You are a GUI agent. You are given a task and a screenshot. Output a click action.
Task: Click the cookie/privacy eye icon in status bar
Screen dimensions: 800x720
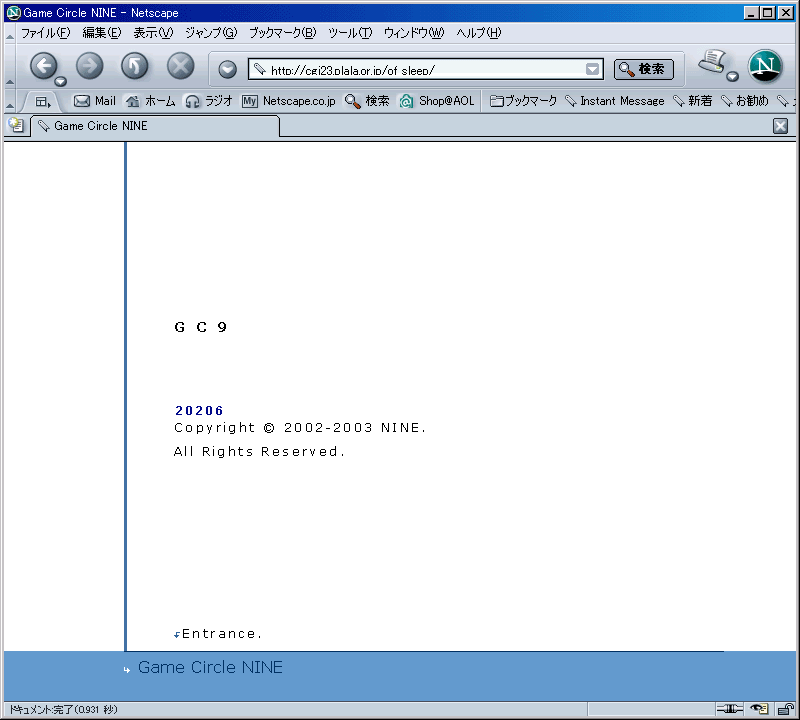point(759,709)
